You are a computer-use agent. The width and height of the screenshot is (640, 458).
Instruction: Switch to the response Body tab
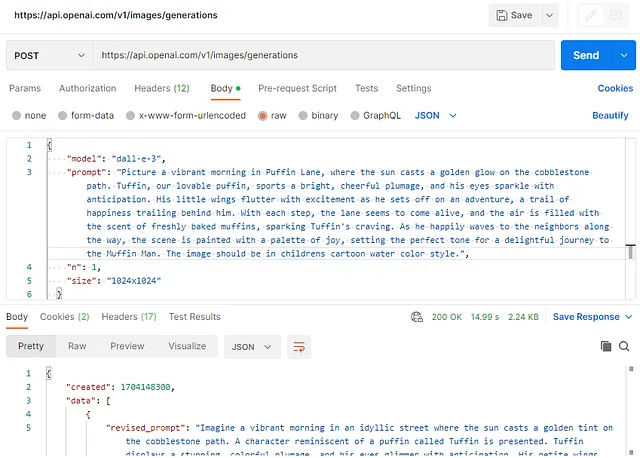[17, 317]
